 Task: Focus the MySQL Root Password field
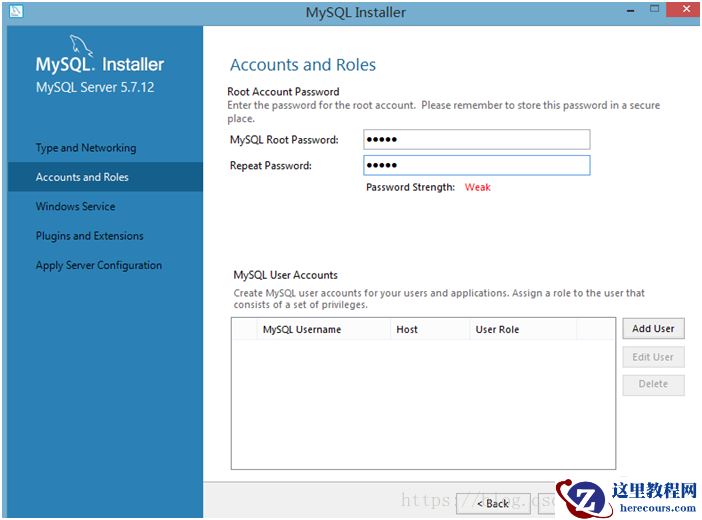[477, 139]
